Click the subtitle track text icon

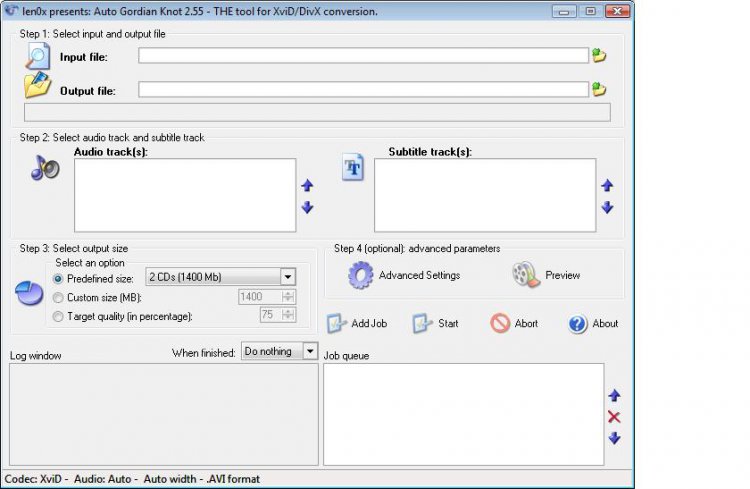coord(353,167)
